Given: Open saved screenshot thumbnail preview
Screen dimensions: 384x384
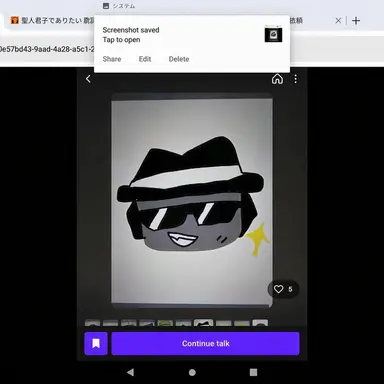Looking at the screenshot, I should click(x=273, y=34).
